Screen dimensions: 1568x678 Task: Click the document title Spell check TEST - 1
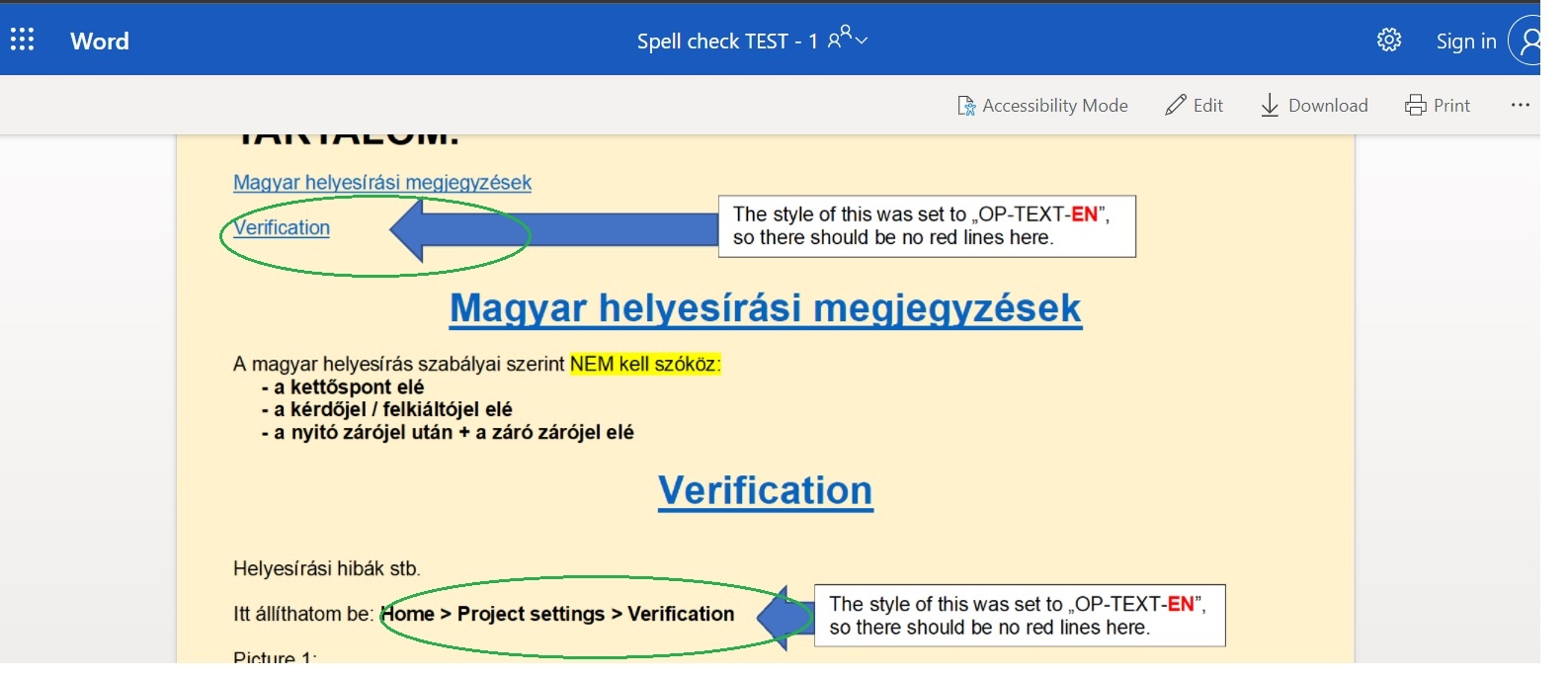(x=727, y=41)
